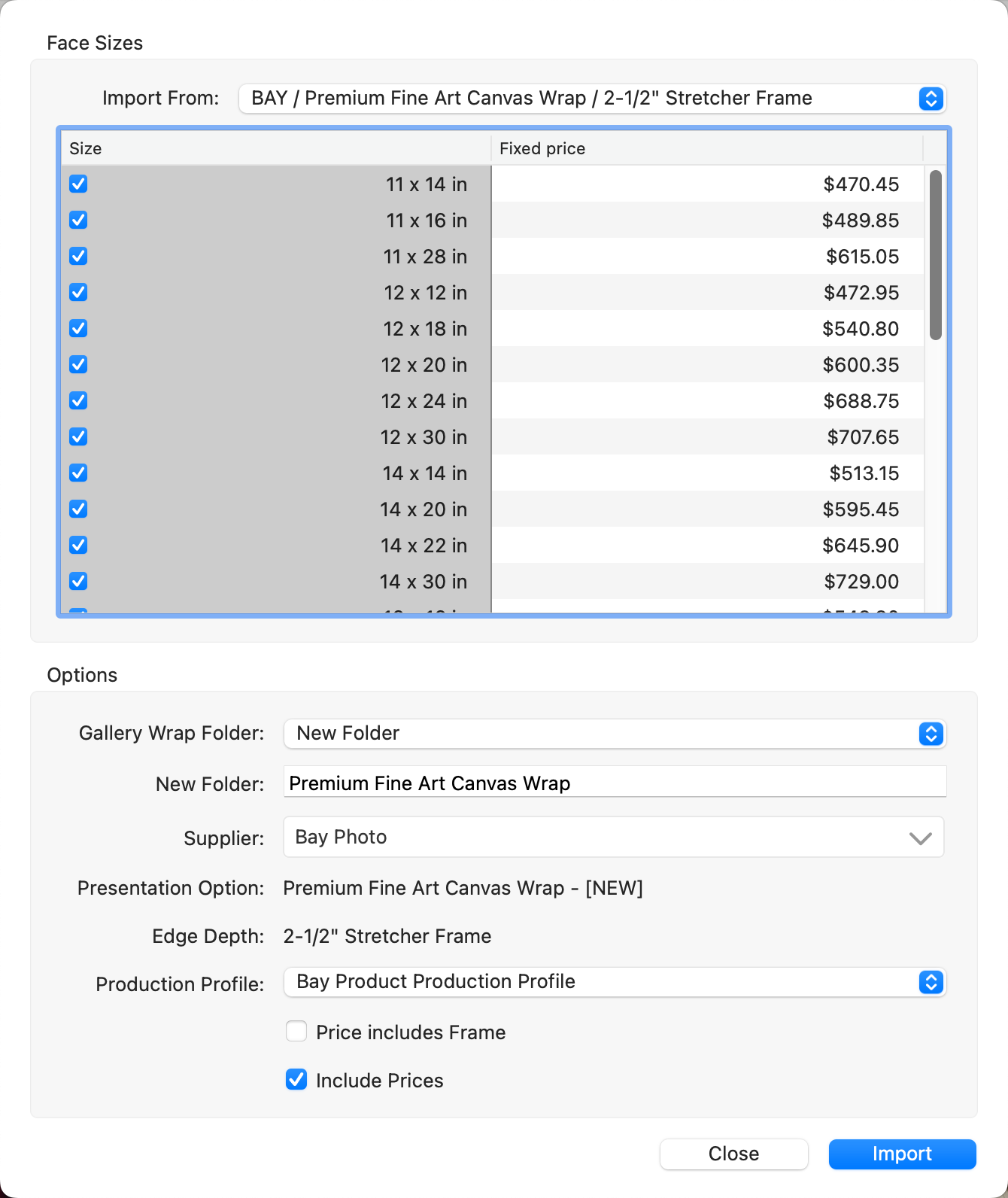Toggle the 14 x 30 in size checkbox
Image resolution: width=1008 pixels, height=1198 pixels.
coord(78,582)
